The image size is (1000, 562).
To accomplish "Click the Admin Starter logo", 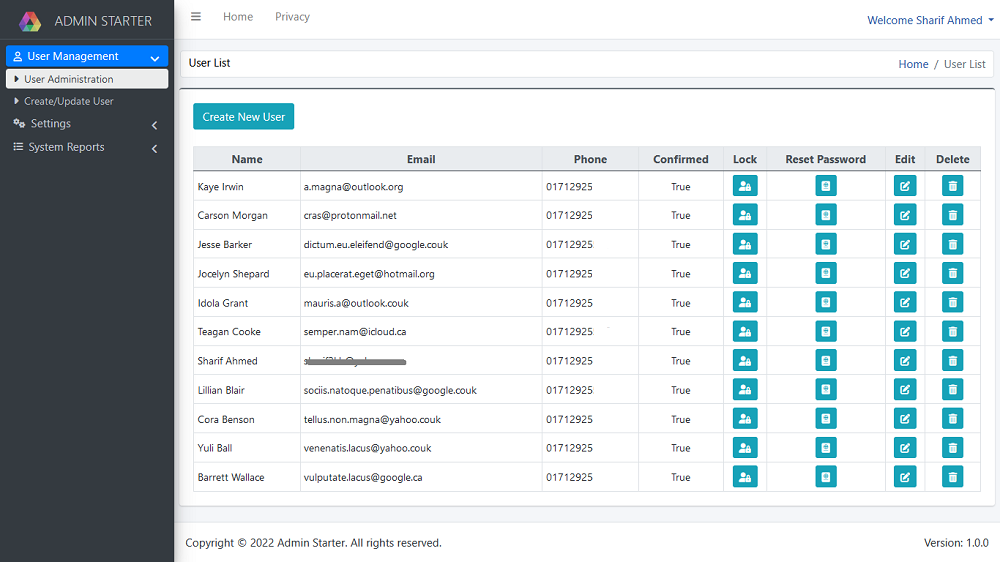I will pyautogui.click(x=31, y=21).
